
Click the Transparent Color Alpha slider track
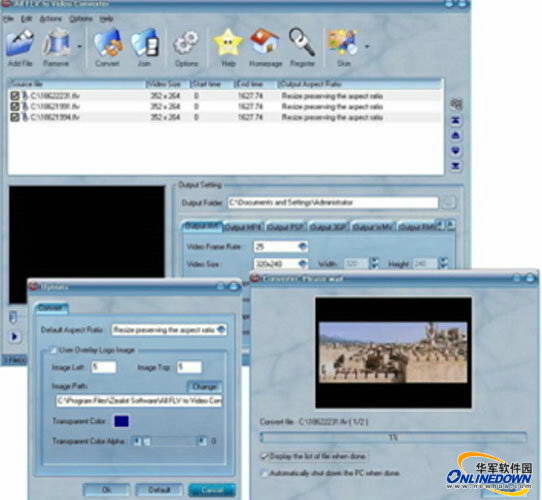tap(169, 441)
